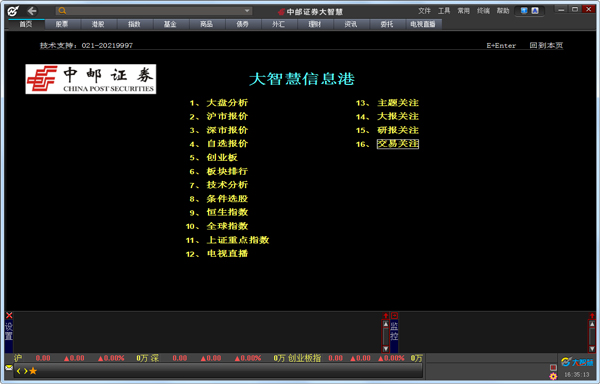Click the 大智慧 logo in the bottom-right corner
This screenshot has width=600, height=384.
click(577, 362)
